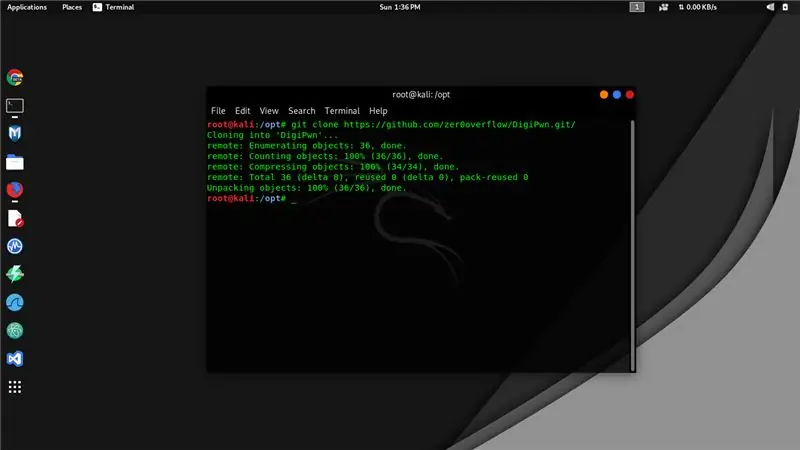Launch the Terminal icon in the dock
800x450 pixels.
15,106
